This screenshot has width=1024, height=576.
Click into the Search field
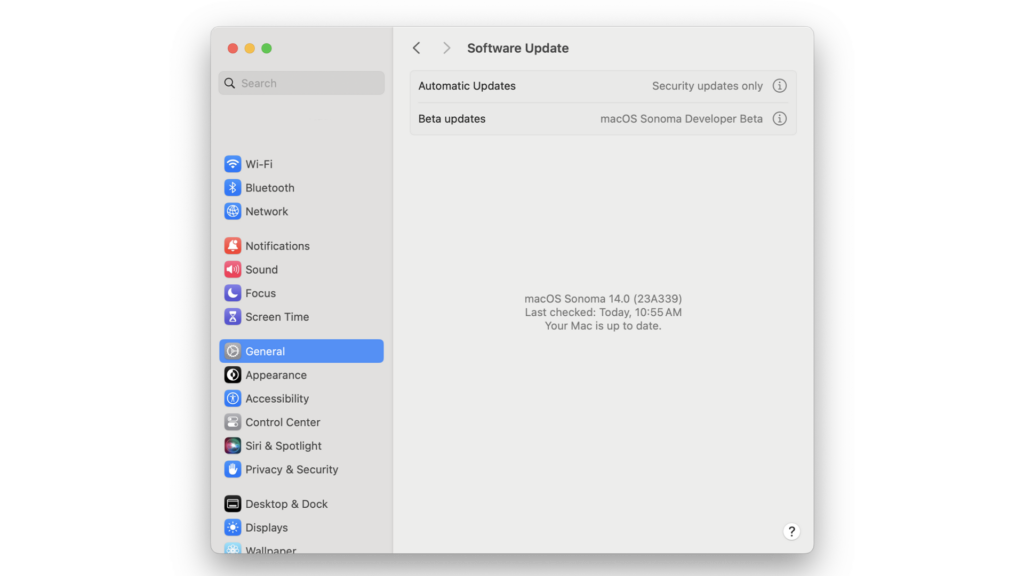[302, 83]
